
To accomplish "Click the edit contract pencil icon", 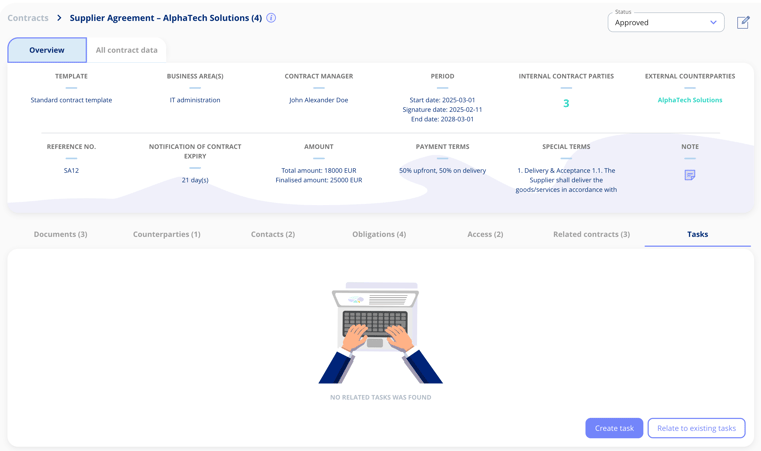I will point(743,22).
